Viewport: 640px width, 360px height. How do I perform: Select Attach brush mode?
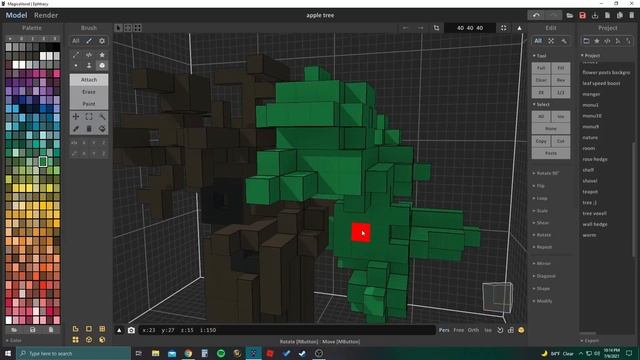pos(89,80)
